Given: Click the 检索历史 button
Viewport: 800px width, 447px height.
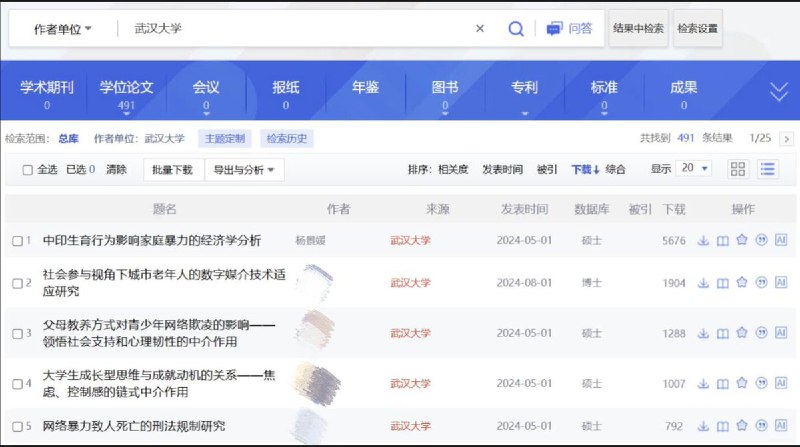Looking at the screenshot, I should pyautogui.click(x=287, y=139).
